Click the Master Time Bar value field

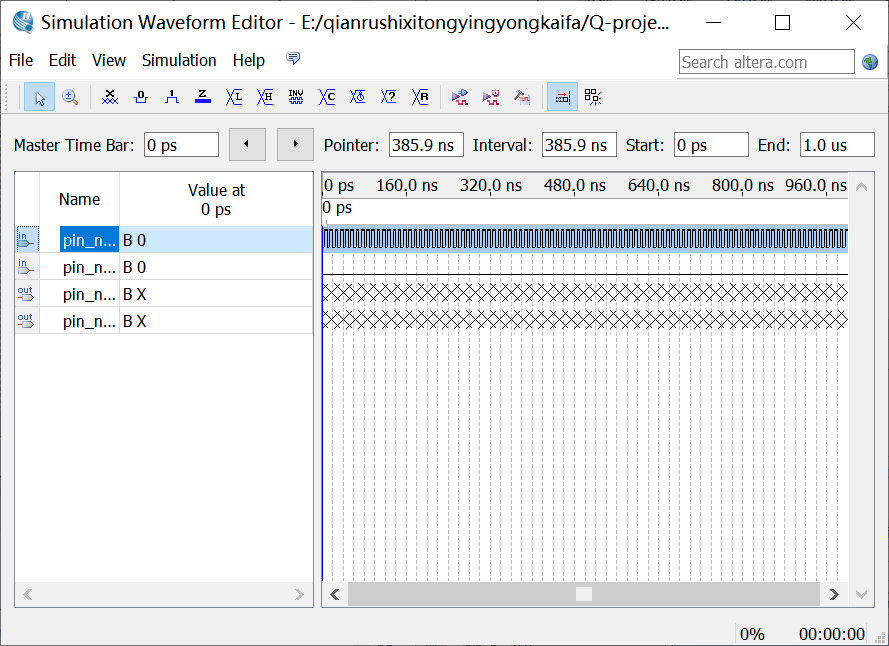click(x=181, y=145)
